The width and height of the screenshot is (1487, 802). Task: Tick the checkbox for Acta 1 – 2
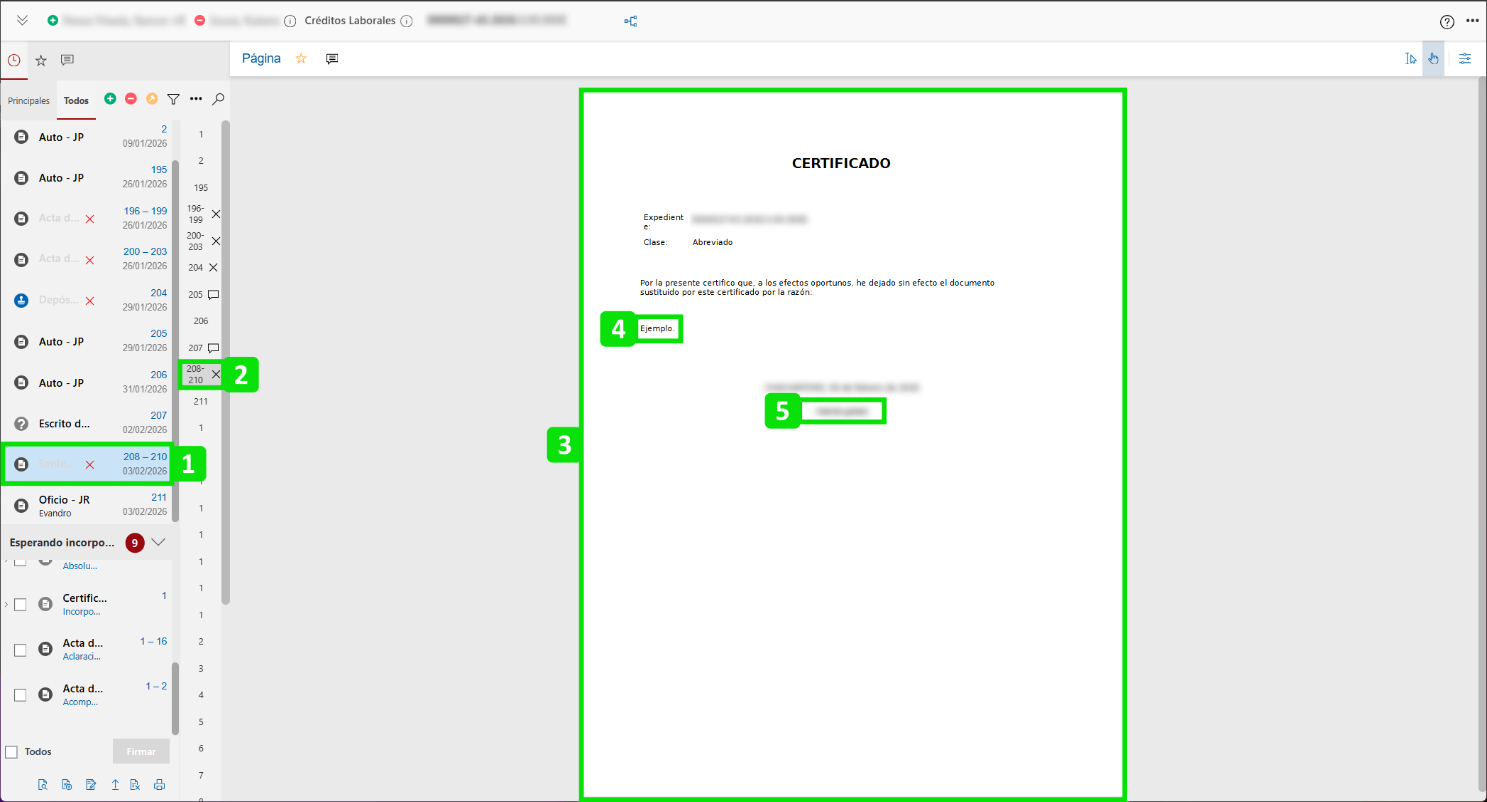20,695
